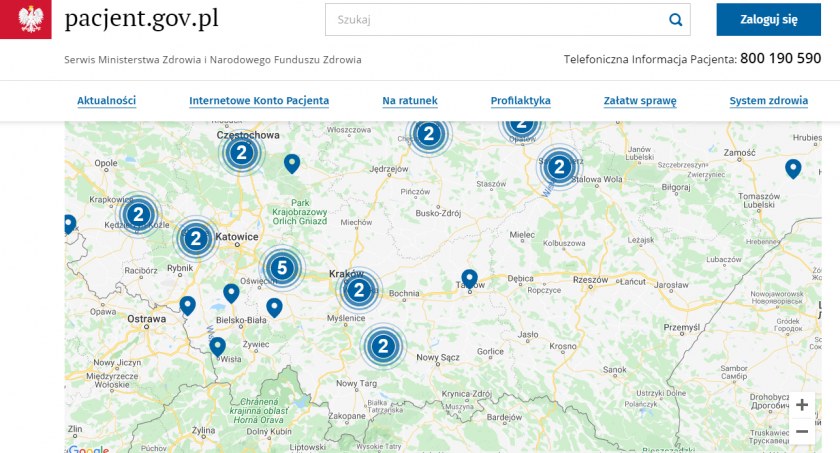Focus the Szukaj search field

tap(507, 20)
